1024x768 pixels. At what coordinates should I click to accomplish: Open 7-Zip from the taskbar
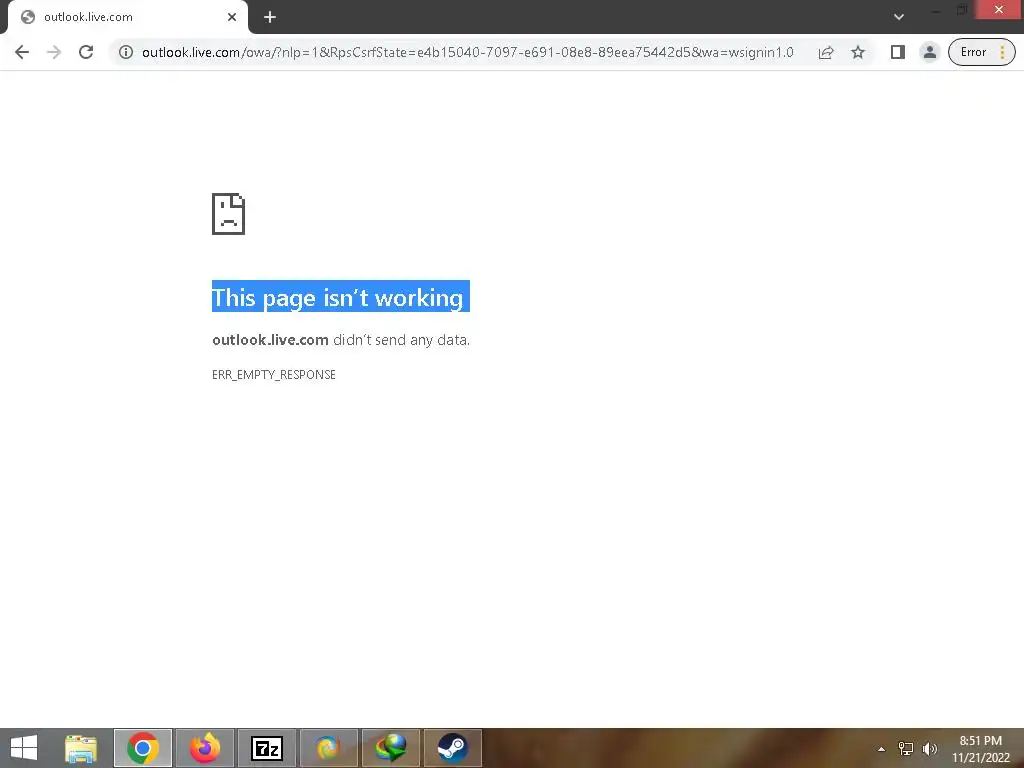(x=267, y=748)
